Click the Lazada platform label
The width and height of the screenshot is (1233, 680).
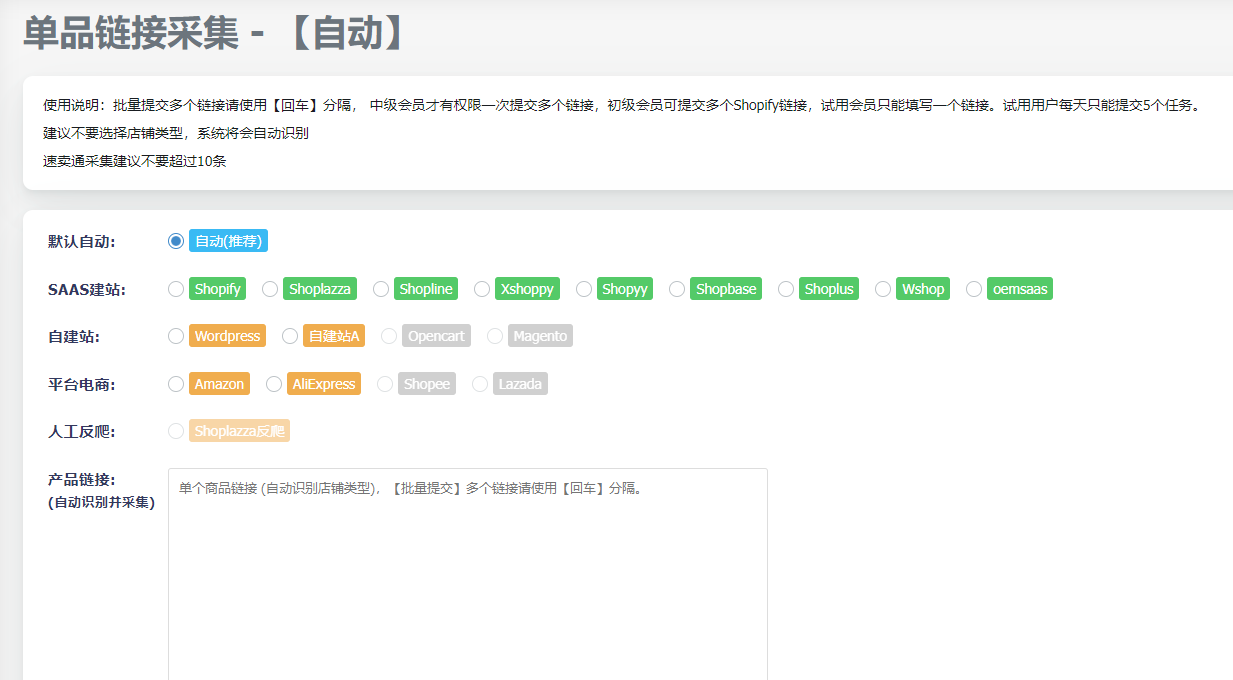tap(520, 384)
